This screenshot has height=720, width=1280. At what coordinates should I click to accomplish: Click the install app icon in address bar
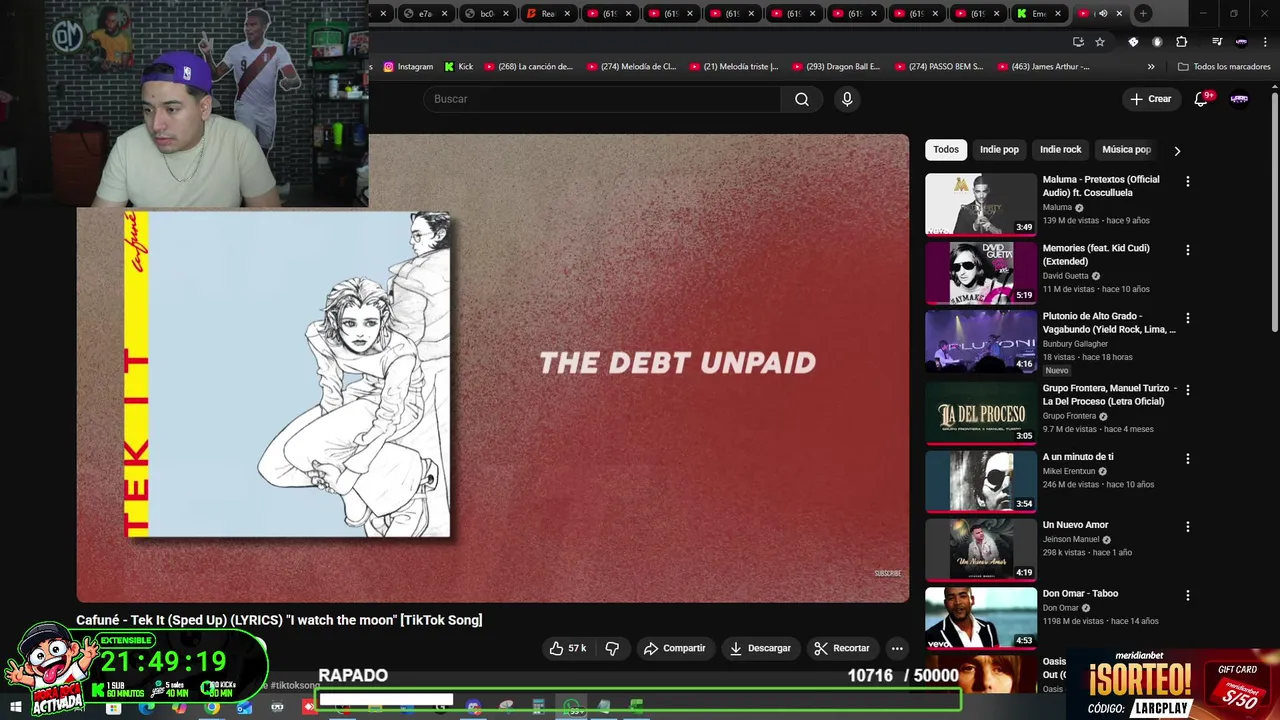click(1078, 42)
